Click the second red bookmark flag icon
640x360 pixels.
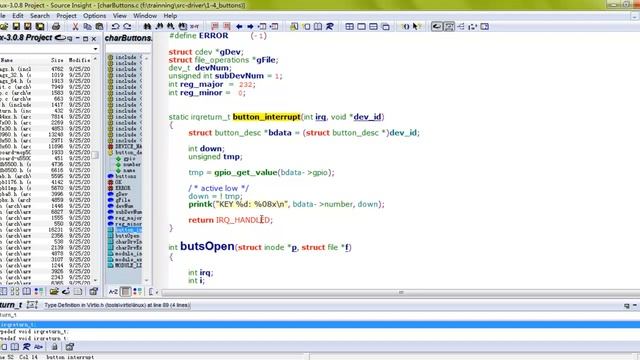coord(227,27)
